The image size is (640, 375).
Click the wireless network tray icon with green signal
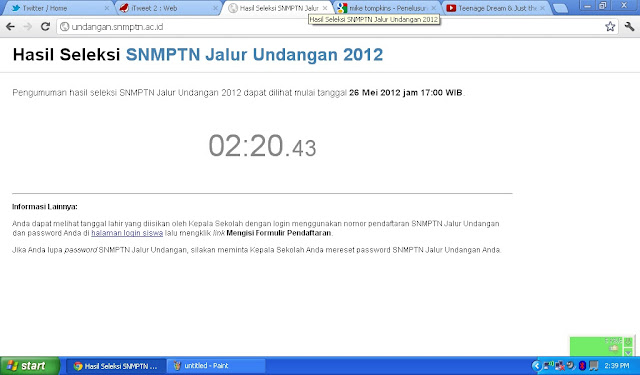point(548,366)
